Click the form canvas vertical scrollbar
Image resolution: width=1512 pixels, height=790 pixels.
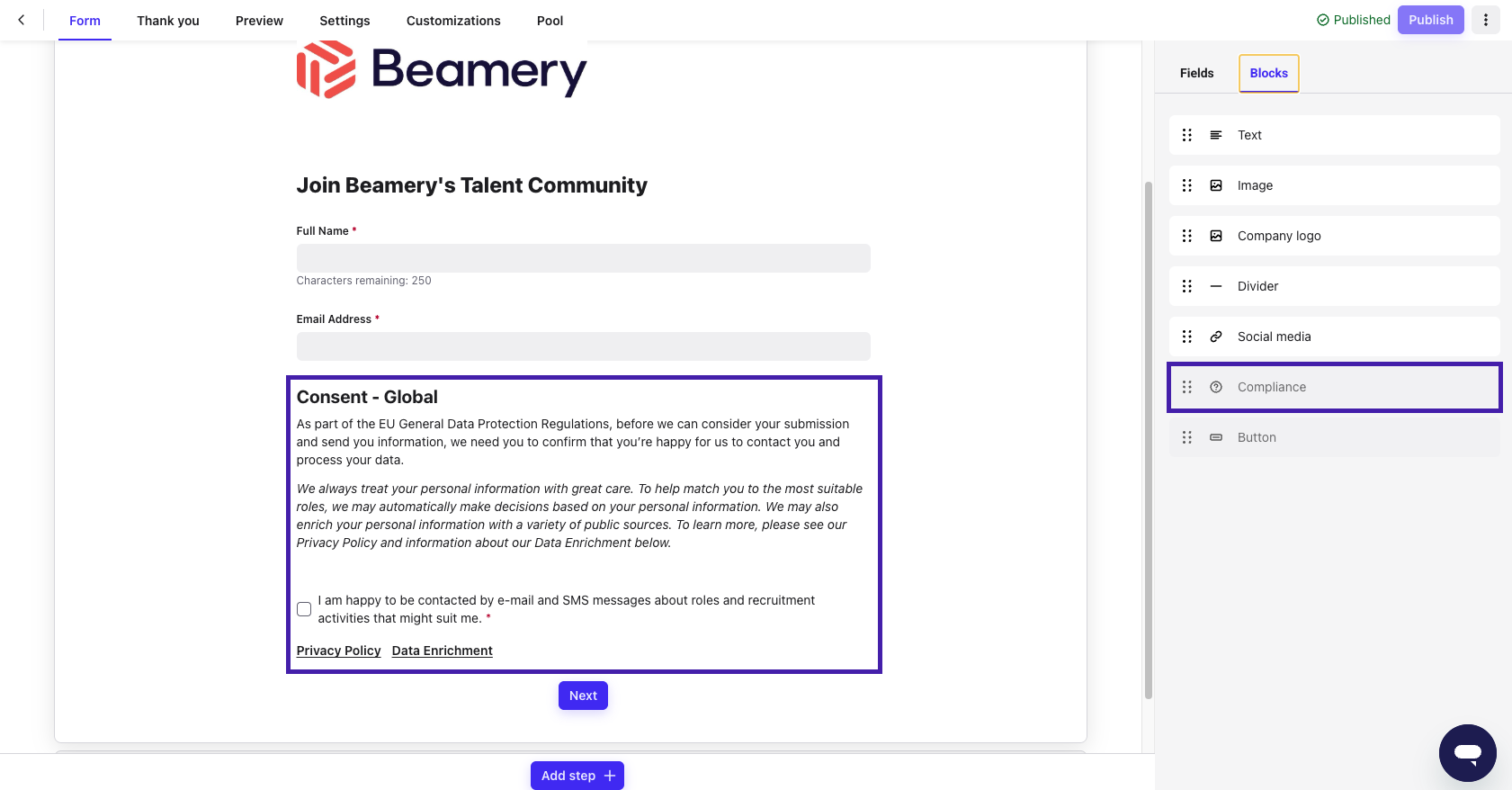click(1149, 440)
